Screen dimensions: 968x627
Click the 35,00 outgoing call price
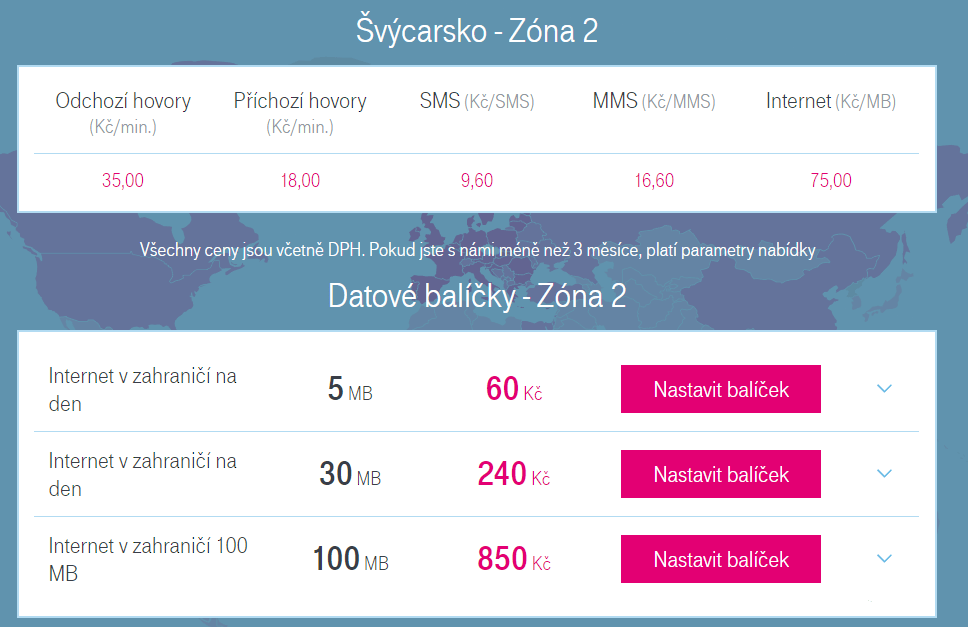point(123,180)
